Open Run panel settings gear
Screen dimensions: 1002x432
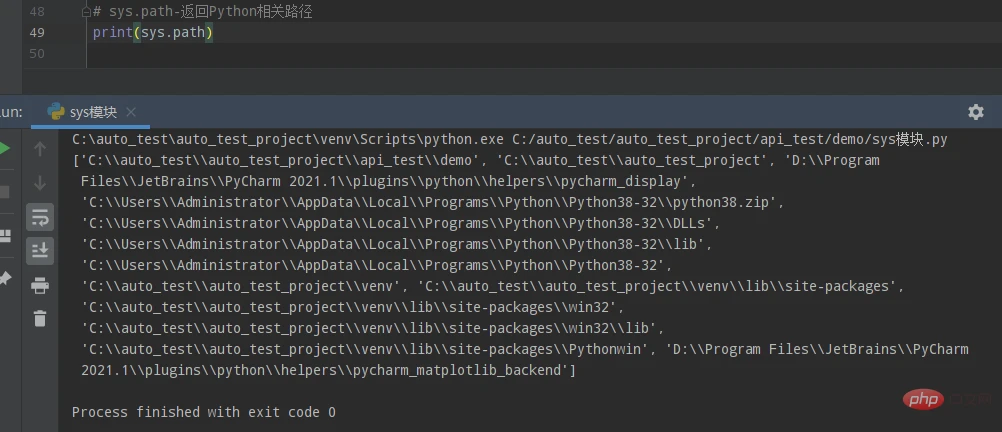coord(975,112)
